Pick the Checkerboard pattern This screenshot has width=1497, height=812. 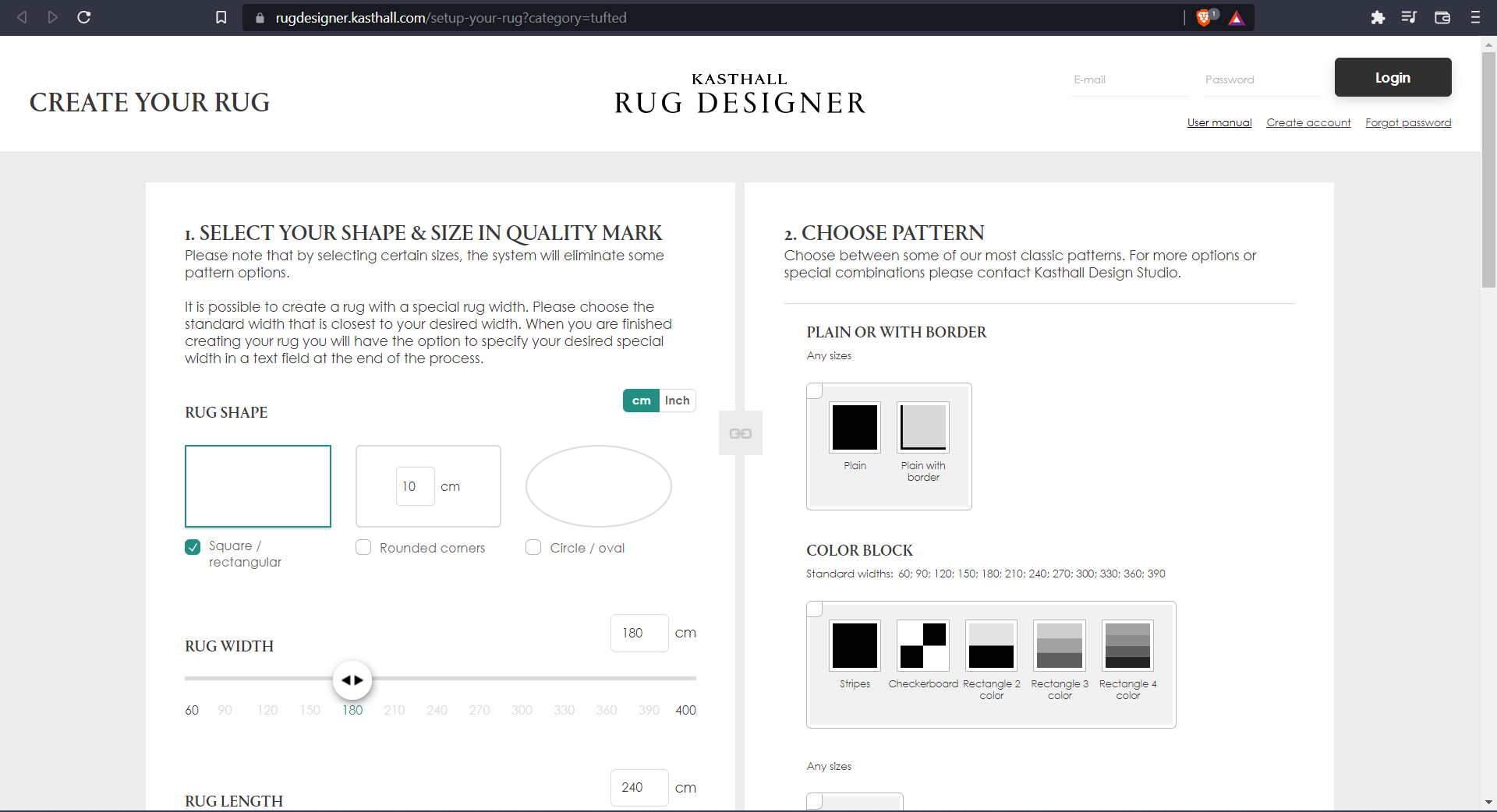923,646
